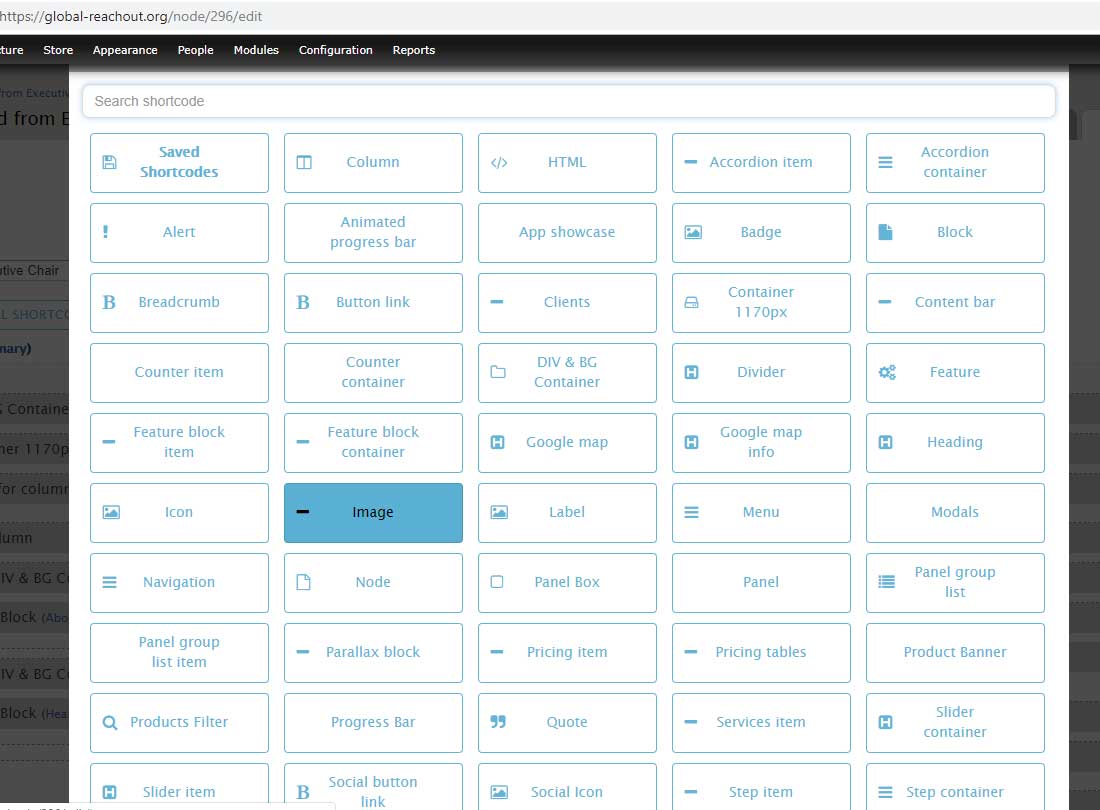1100x810 pixels.
Task: Click the Badge picture icon
Action: [x=692, y=232]
